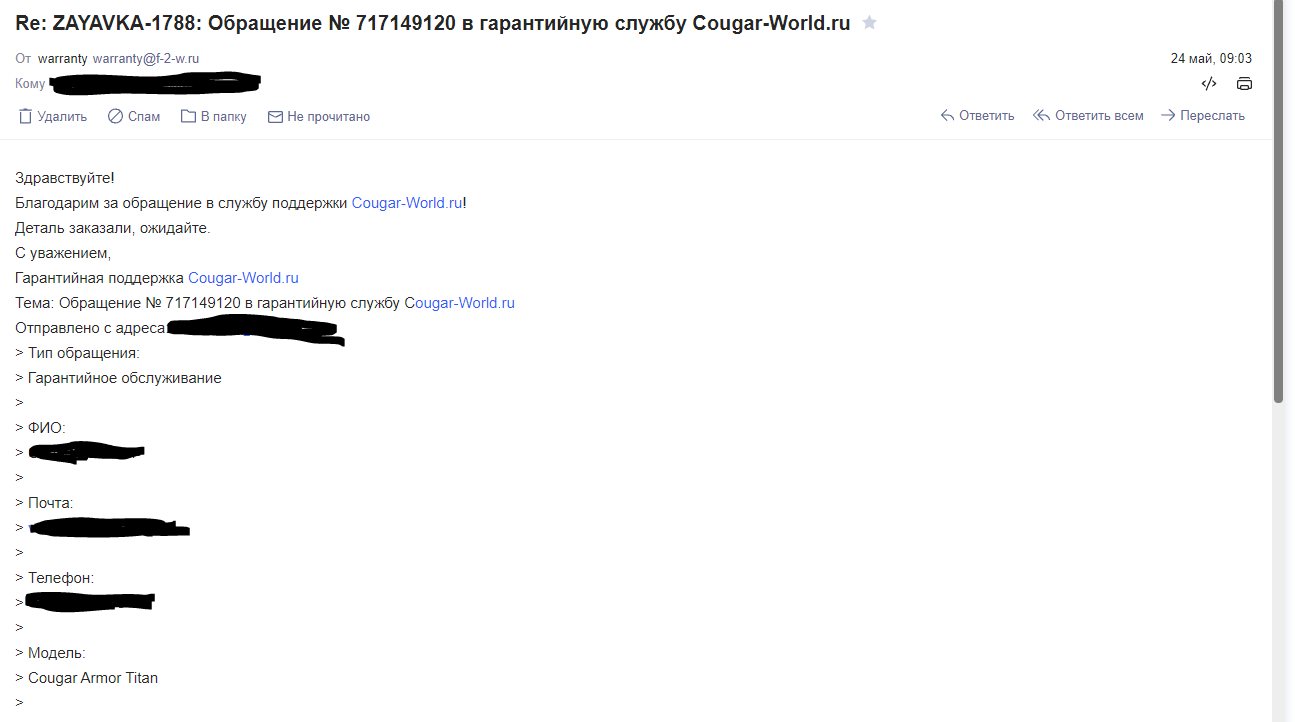Click the model text Cougar Armor Titan
The width and height of the screenshot is (1295, 722).
click(93, 678)
